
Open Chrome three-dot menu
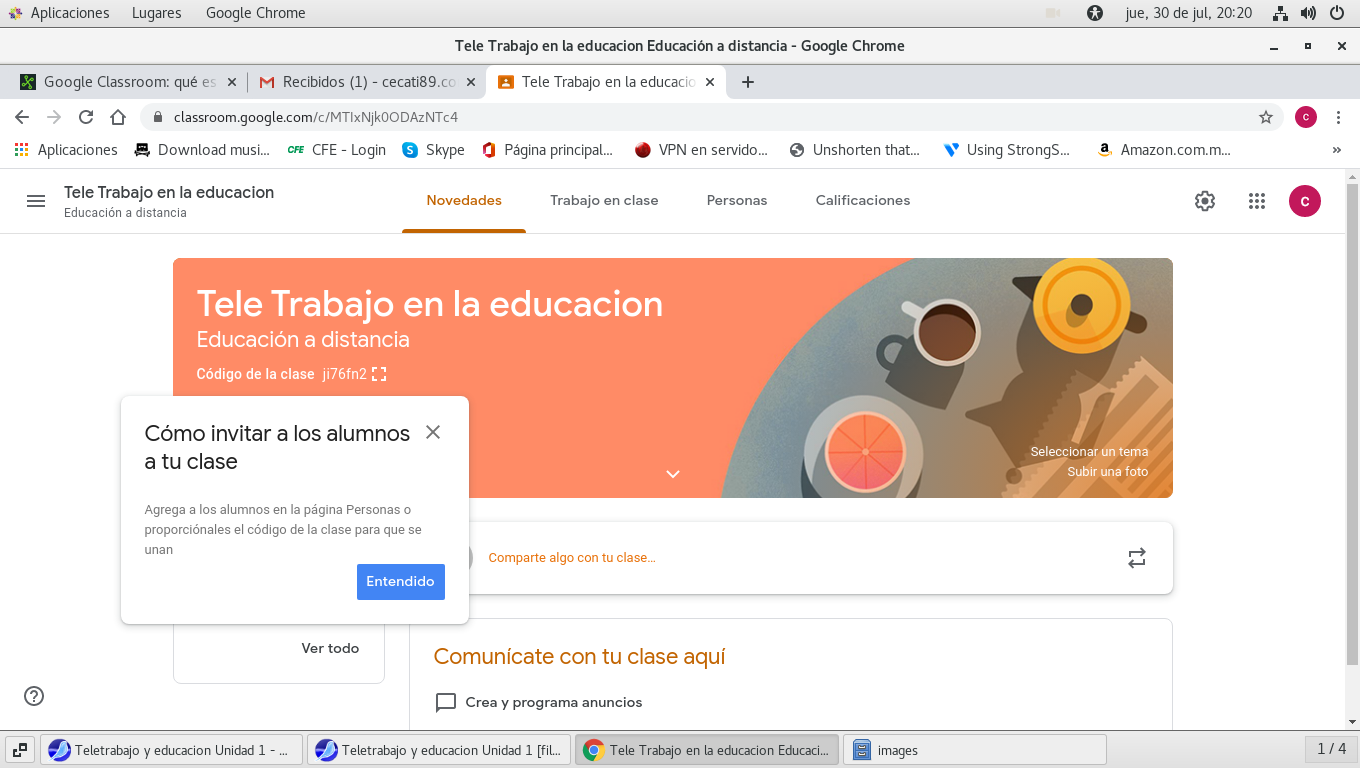click(x=1339, y=117)
